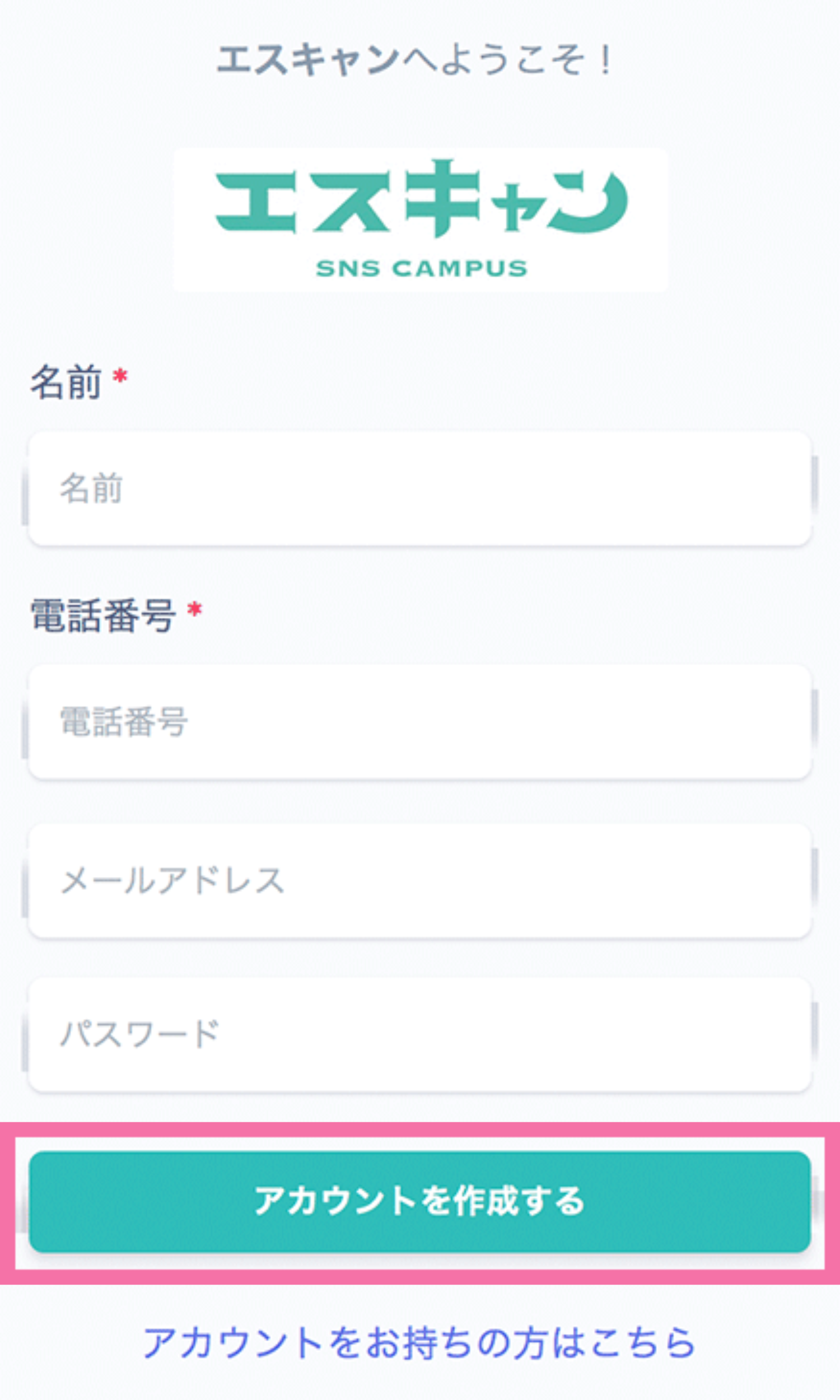Click the grey 電話番号 placeholder text
840x1400 pixels.
pos(123,722)
